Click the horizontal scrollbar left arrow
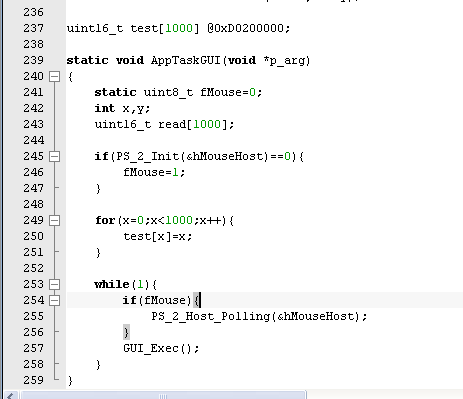Viewport: 463px width, 399px height. pos(10,396)
